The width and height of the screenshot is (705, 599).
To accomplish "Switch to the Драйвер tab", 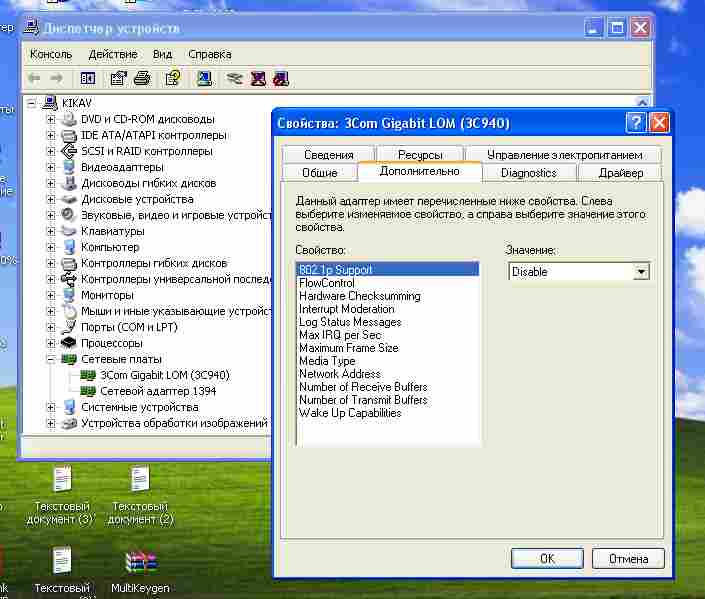I will pyautogui.click(x=620, y=173).
